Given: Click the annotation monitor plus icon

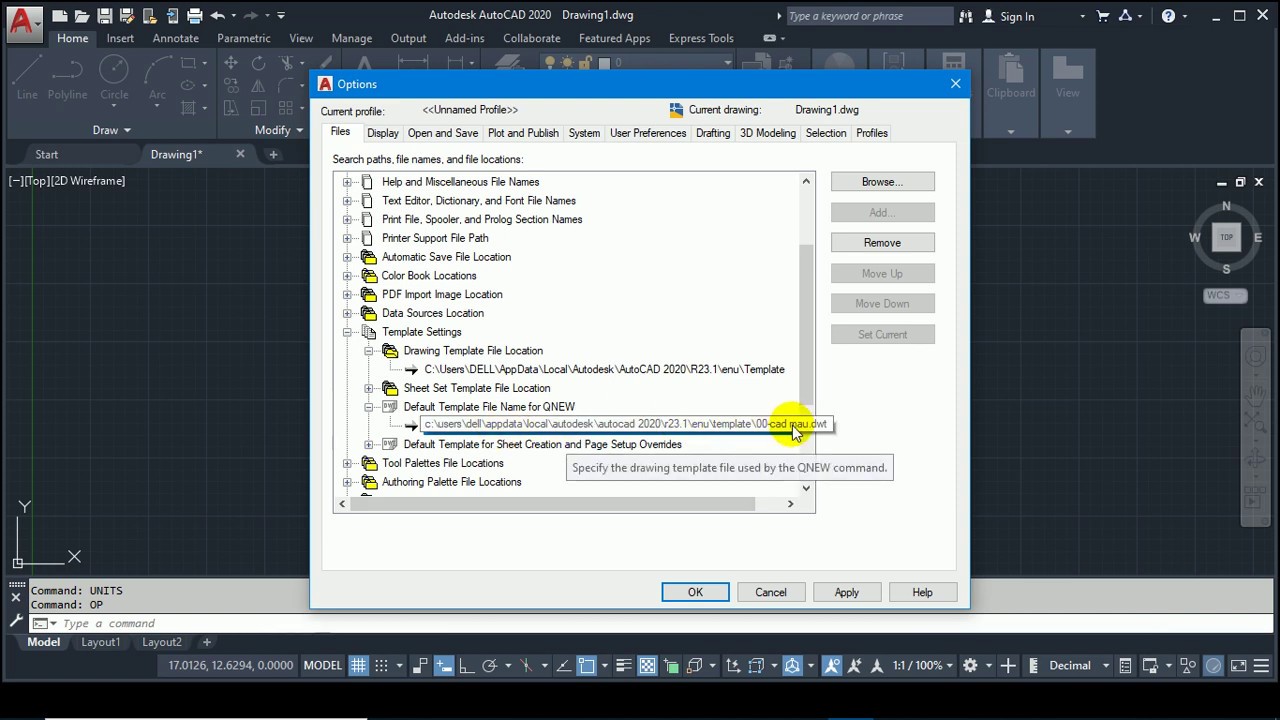Looking at the screenshot, I should (x=1008, y=665).
